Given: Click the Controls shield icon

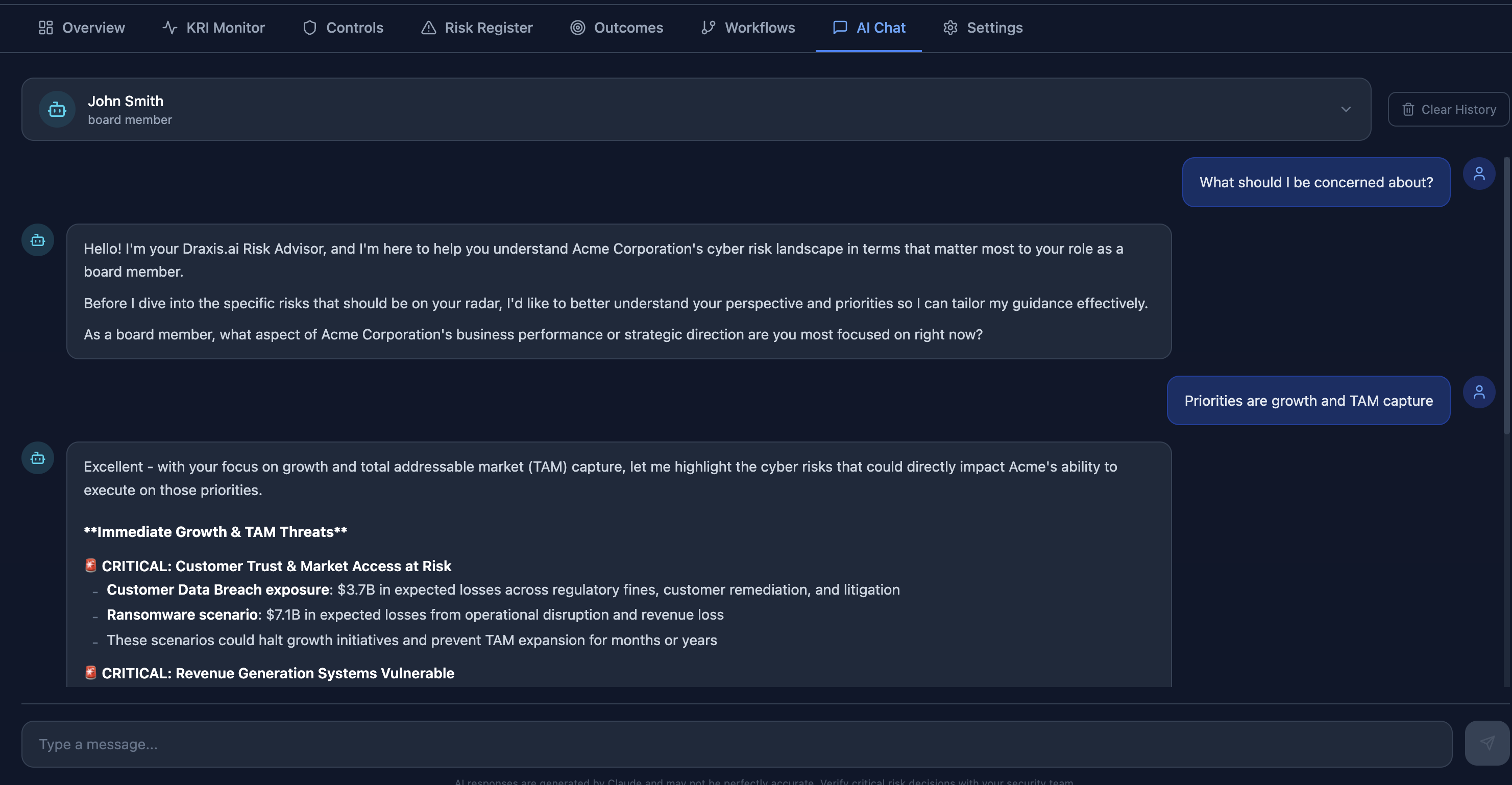Looking at the screenshot, I should pyautogui.click(x=309, y=28).
